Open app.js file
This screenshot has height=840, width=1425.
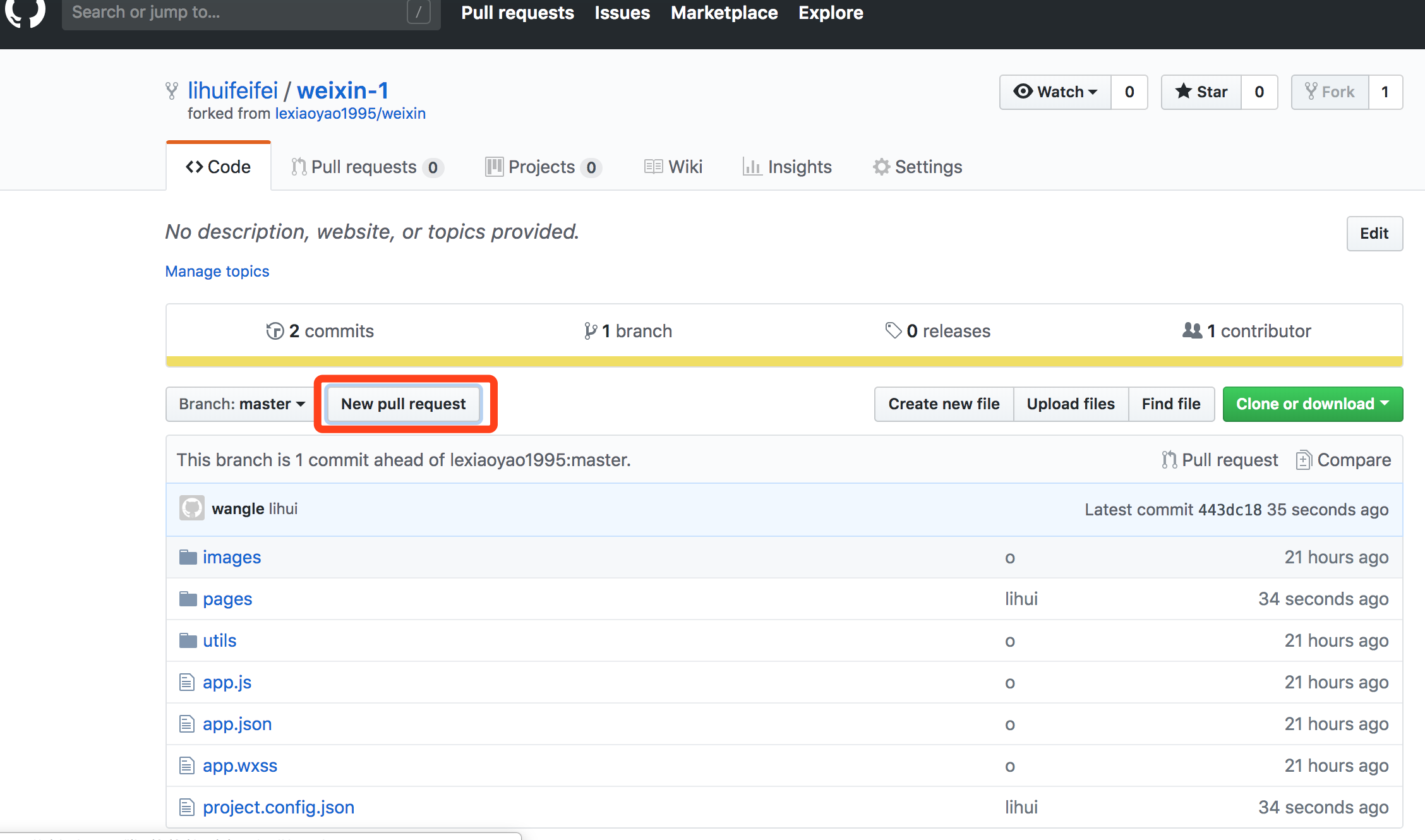click(x=227, y=682)
